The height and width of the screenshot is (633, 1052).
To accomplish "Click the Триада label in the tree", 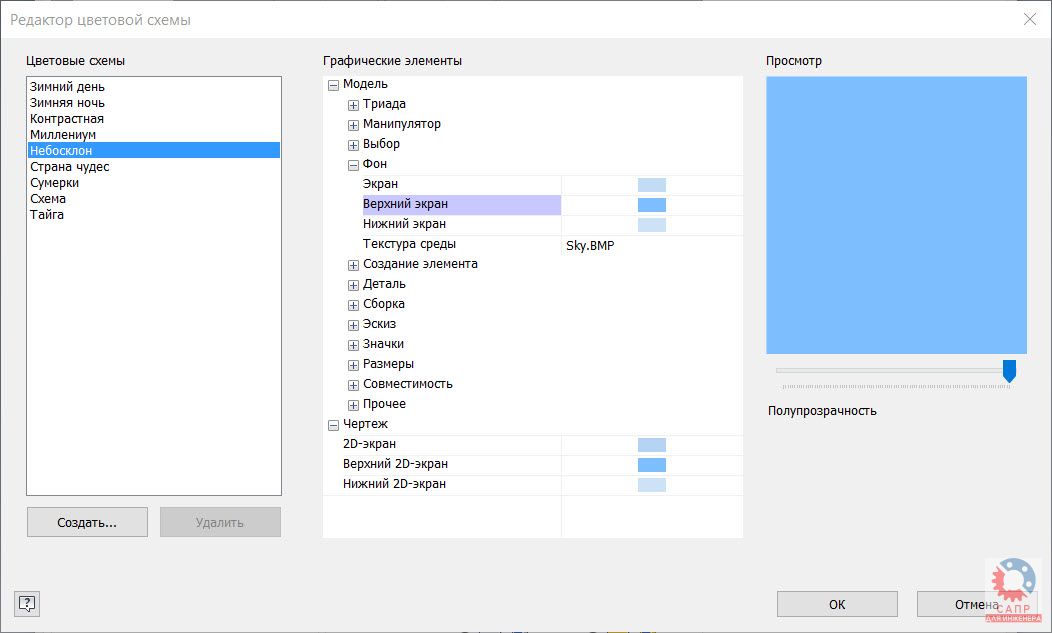I will click(x=384, y=104).
